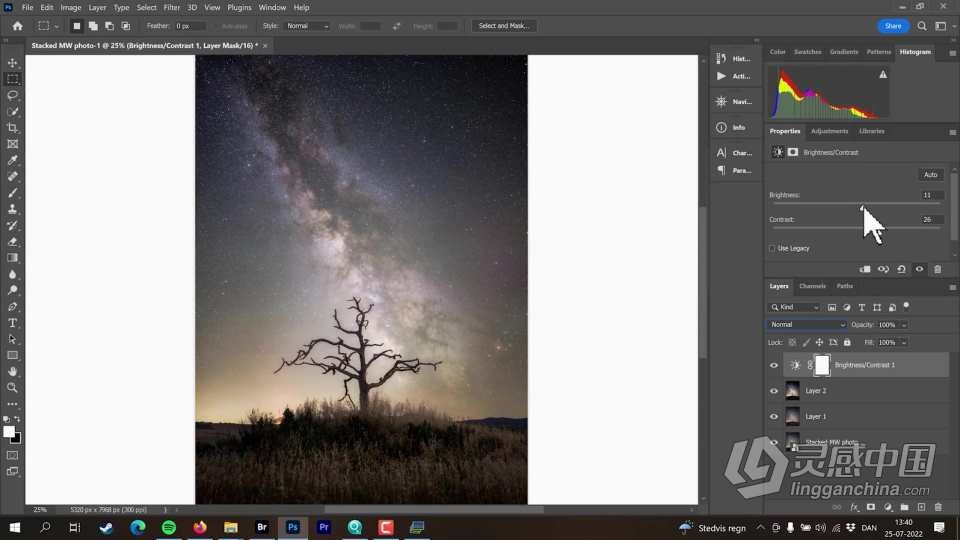Screen dimensions: 960x540
Task: Open the layer Kind filter dropdown
Action: (x=794, y=307)
